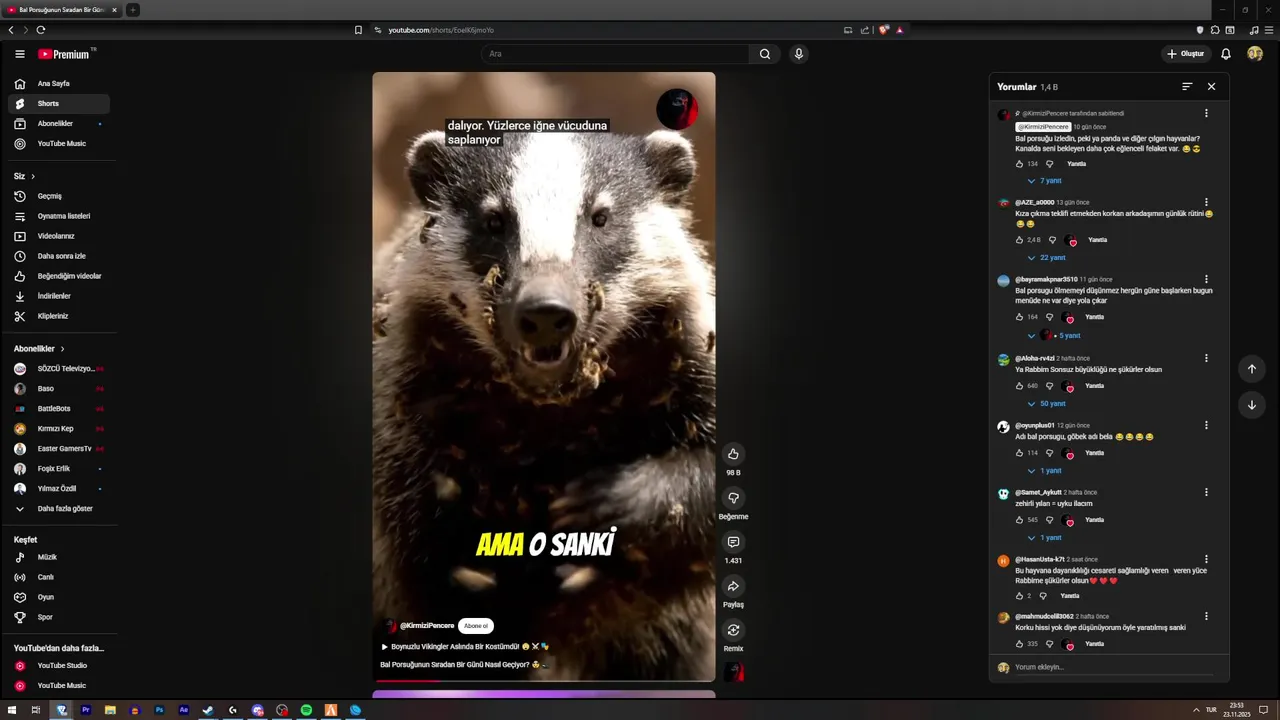The height and width of the screenshot is (720, 1280).
Task: Seek on the Short's red progress bar
Action: 544,681
